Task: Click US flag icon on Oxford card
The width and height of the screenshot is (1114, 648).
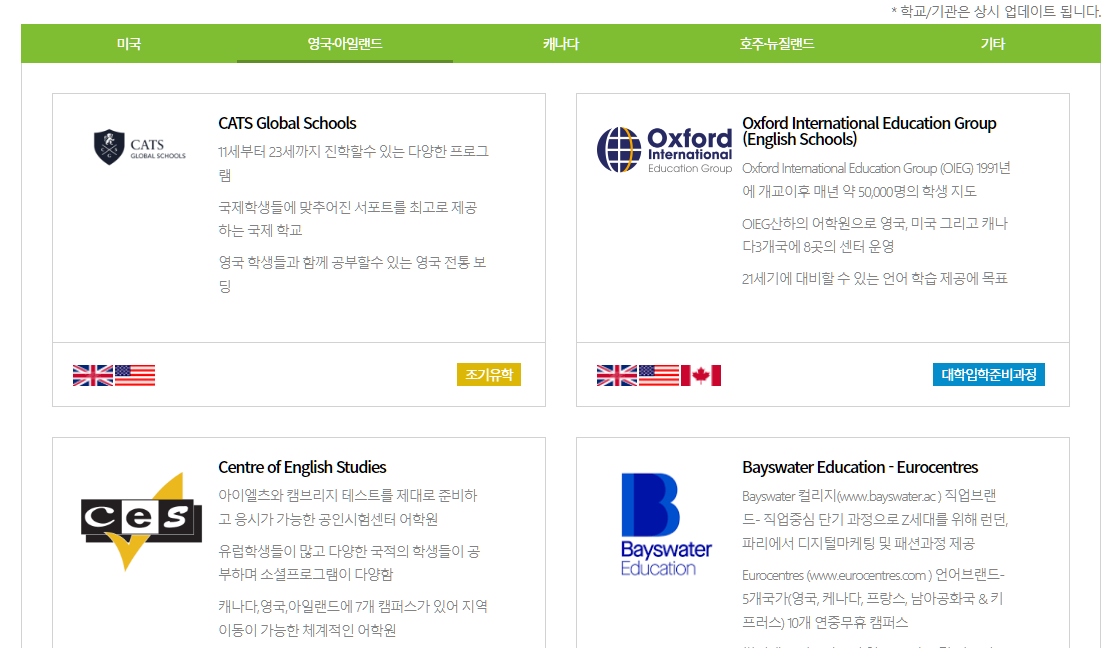Action: pyautogui.click(x=659, y=375)
